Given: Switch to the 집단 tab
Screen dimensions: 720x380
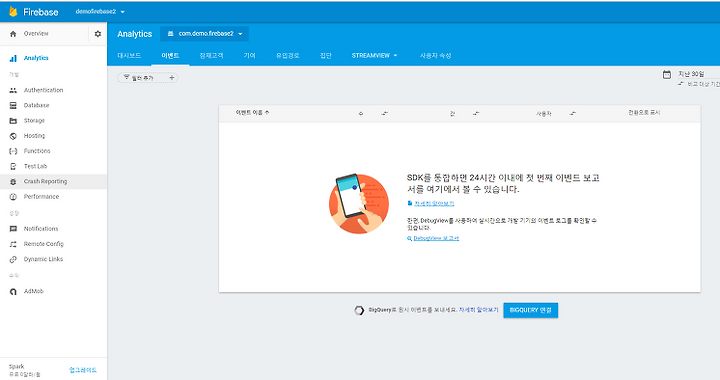Looking at the screenshot, I should (x=326, y=56).
